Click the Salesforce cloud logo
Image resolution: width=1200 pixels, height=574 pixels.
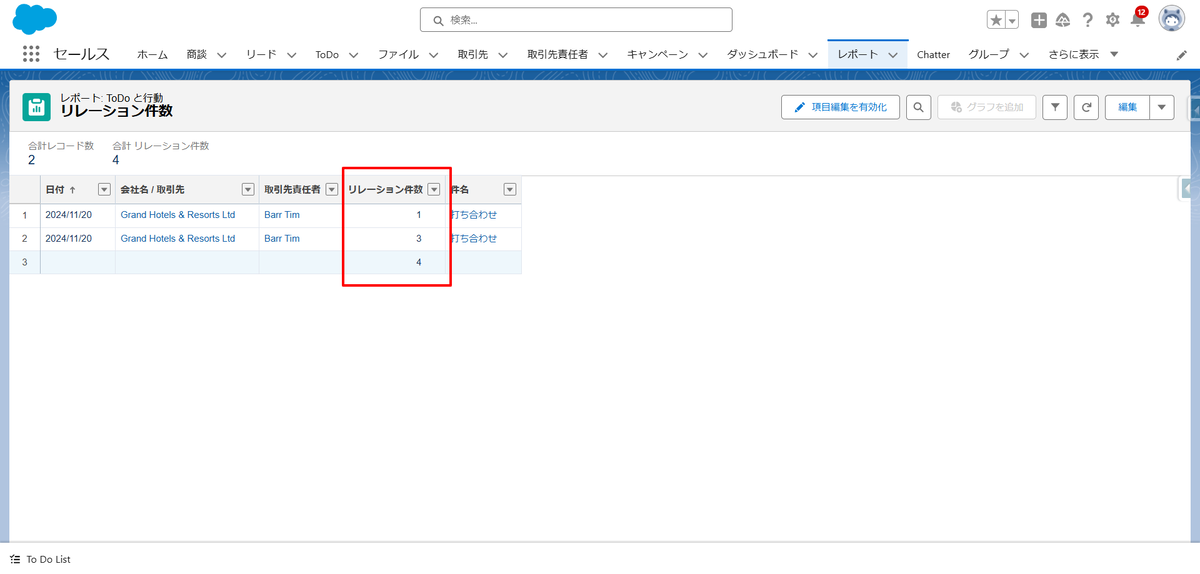tap(35, 18)
